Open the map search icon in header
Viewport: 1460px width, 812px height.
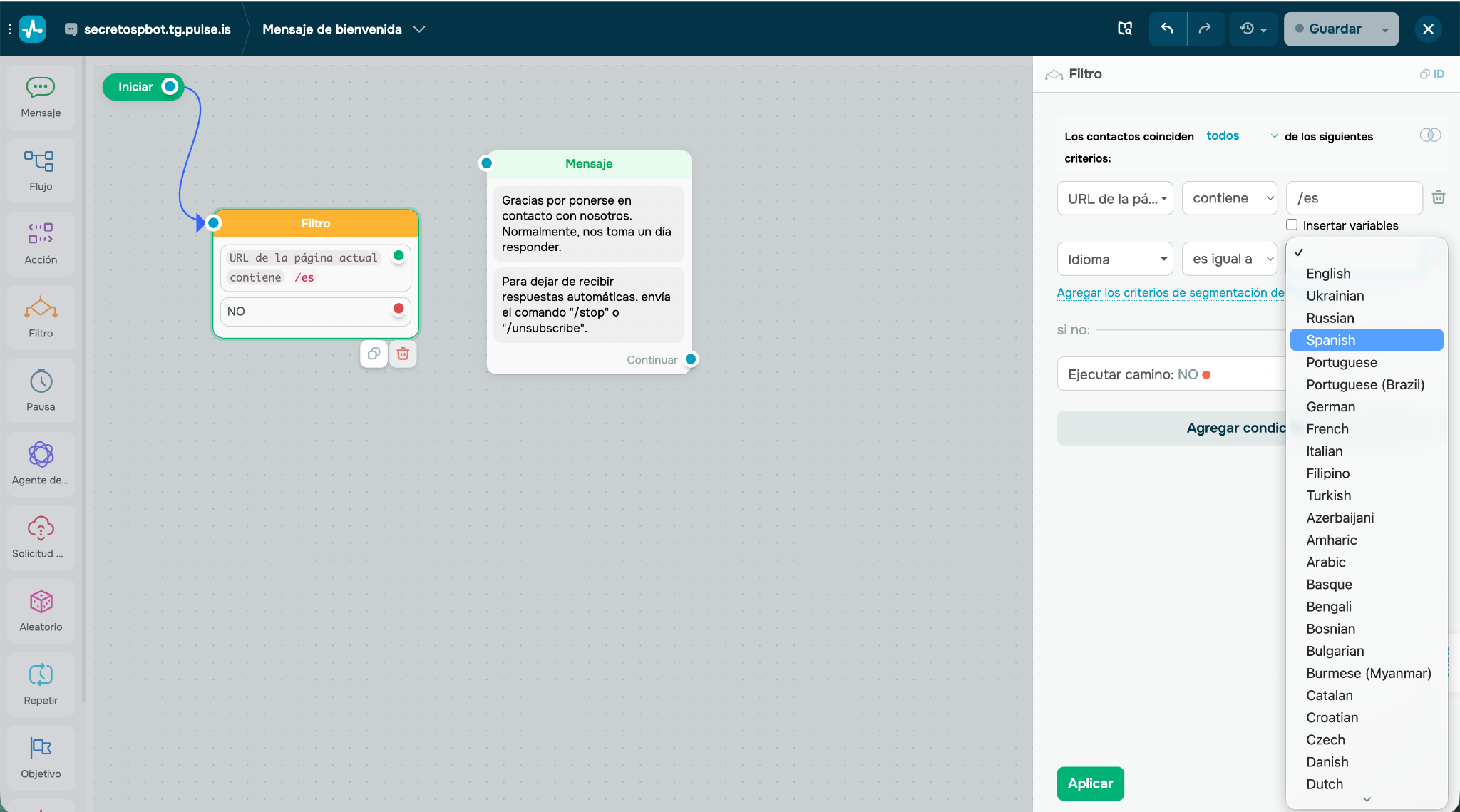(x=1125, y=29)
